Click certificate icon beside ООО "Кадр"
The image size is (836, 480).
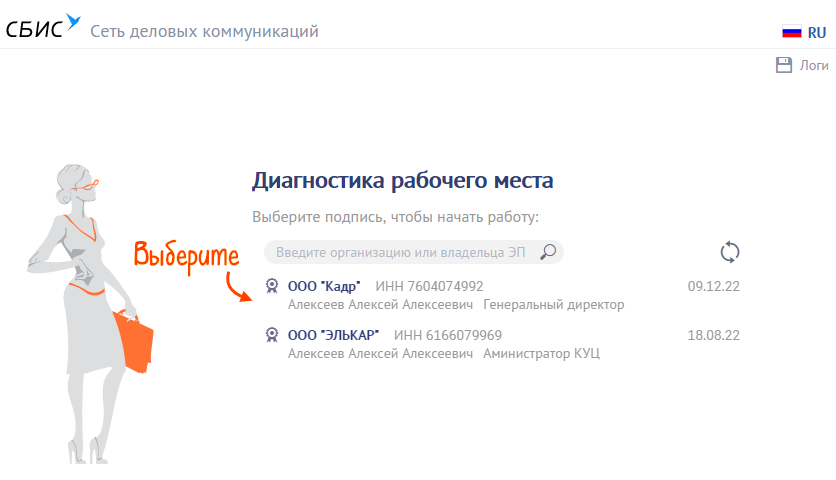272,286
